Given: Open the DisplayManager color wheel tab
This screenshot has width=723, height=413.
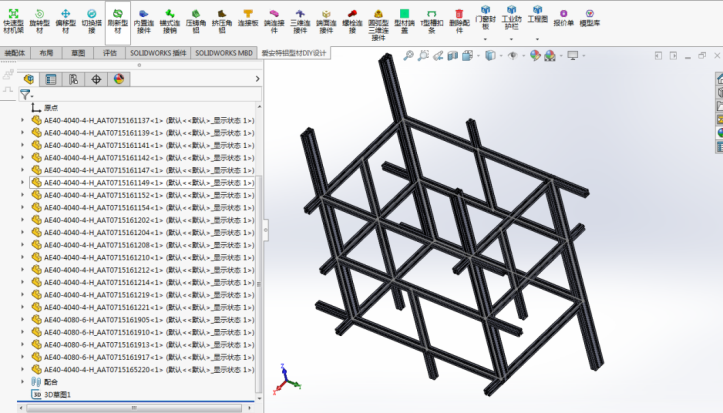Looking at the screenshot, I should tap(119, 79).
